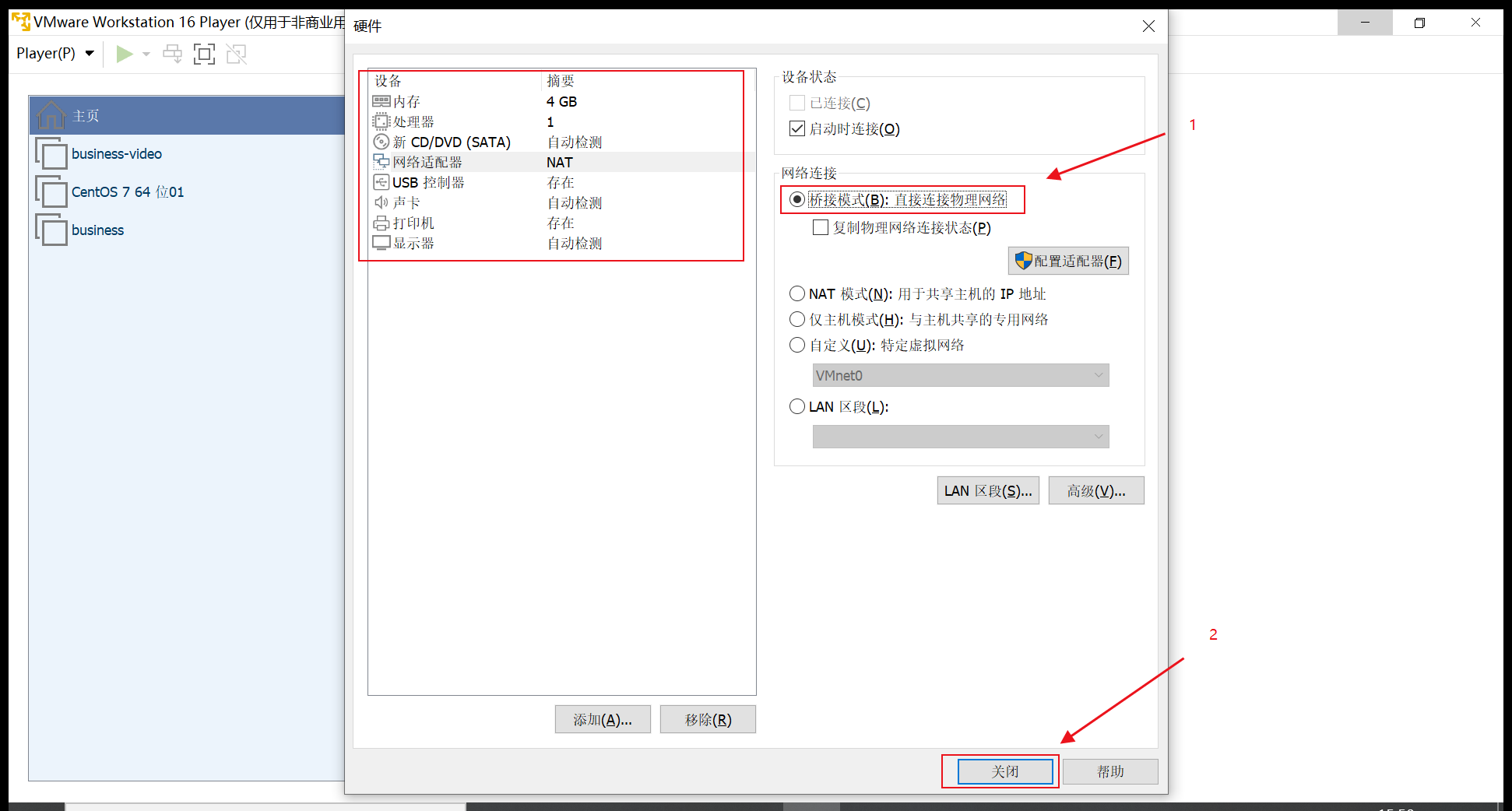Screen dimensions: 1512x811
Task: Select the business virtual machine icon
Action: coord(51,230)
